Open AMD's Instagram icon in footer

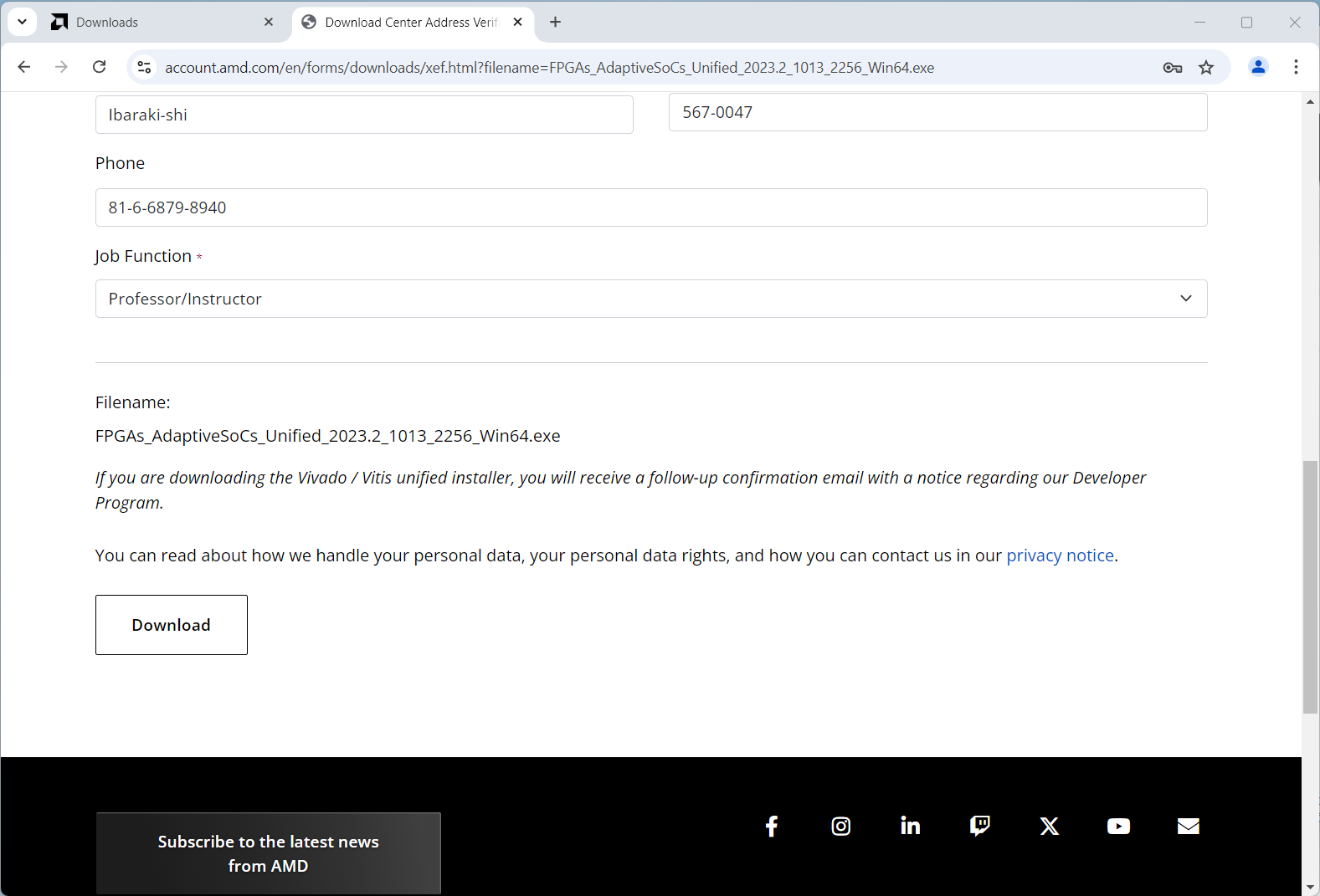tap(840, 827)
